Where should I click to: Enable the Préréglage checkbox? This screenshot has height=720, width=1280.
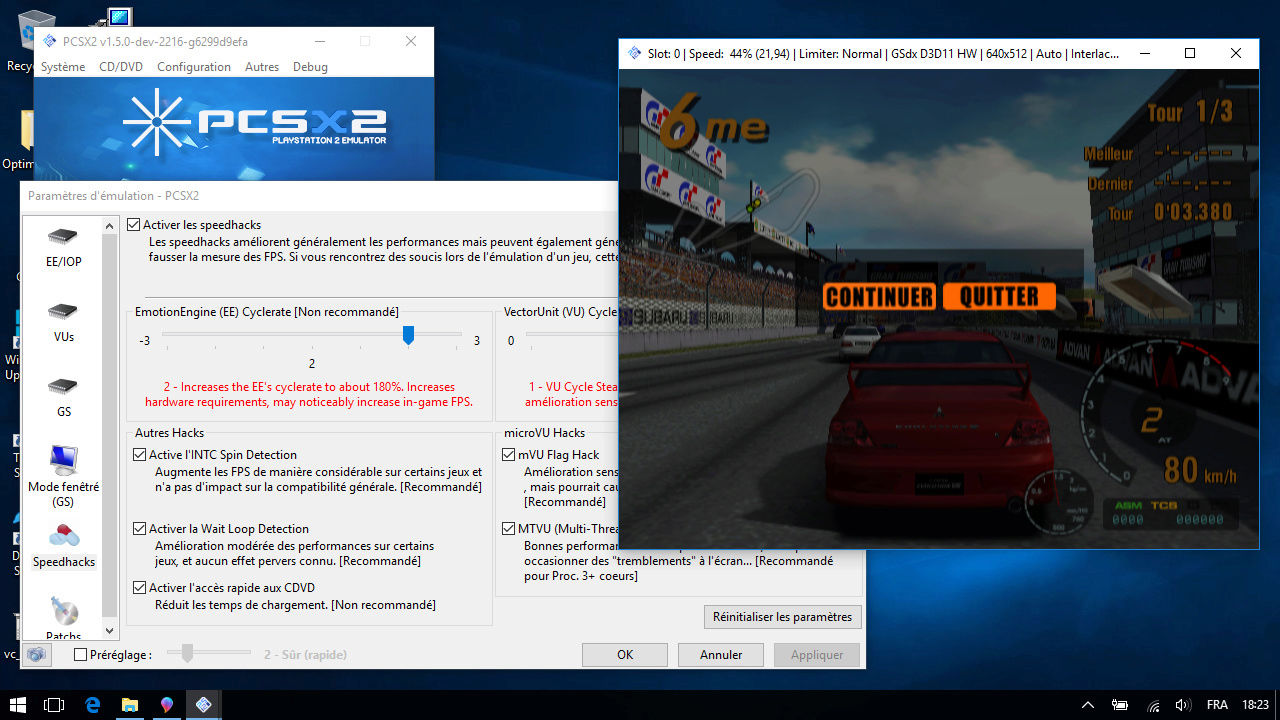[x=81, y=655]
